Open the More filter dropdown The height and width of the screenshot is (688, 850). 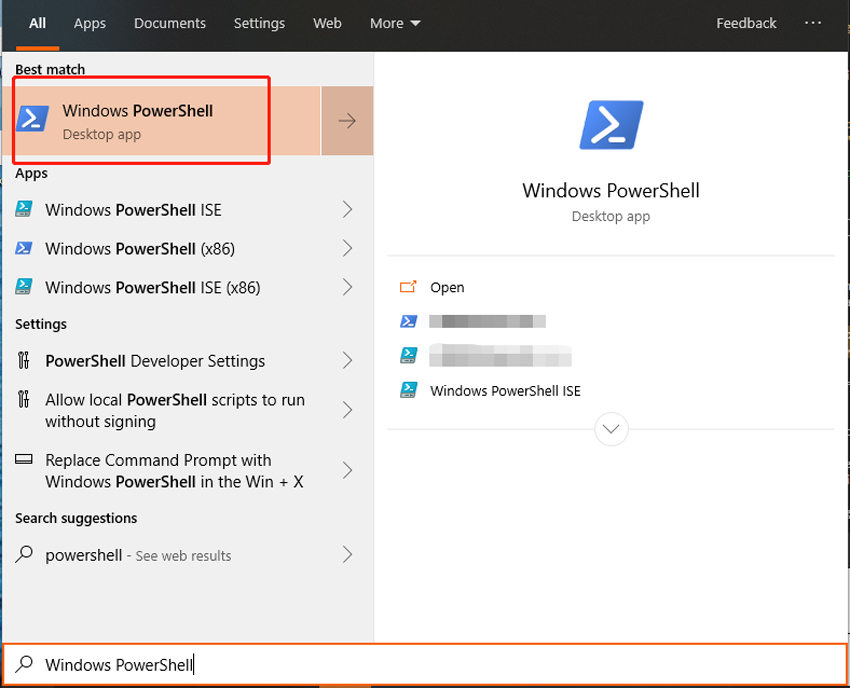tap(394, 23)
